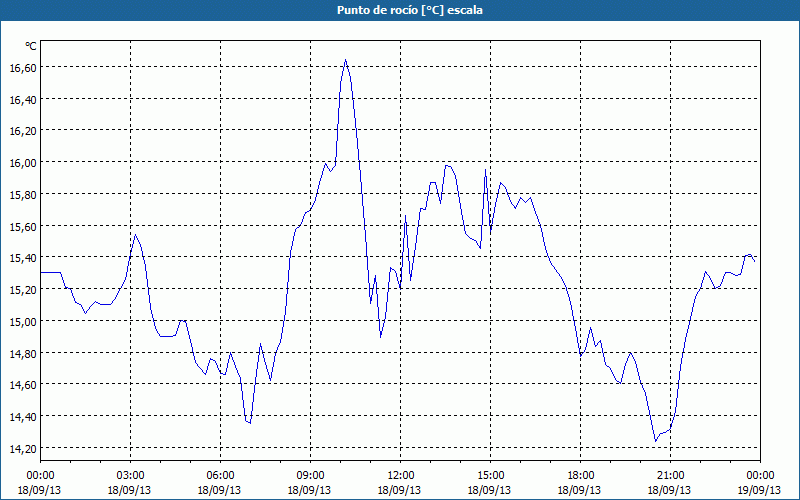The image size is (800, 500).
Task: Click the curve's lowest point before 21:00
Action: tap(656, 441)
